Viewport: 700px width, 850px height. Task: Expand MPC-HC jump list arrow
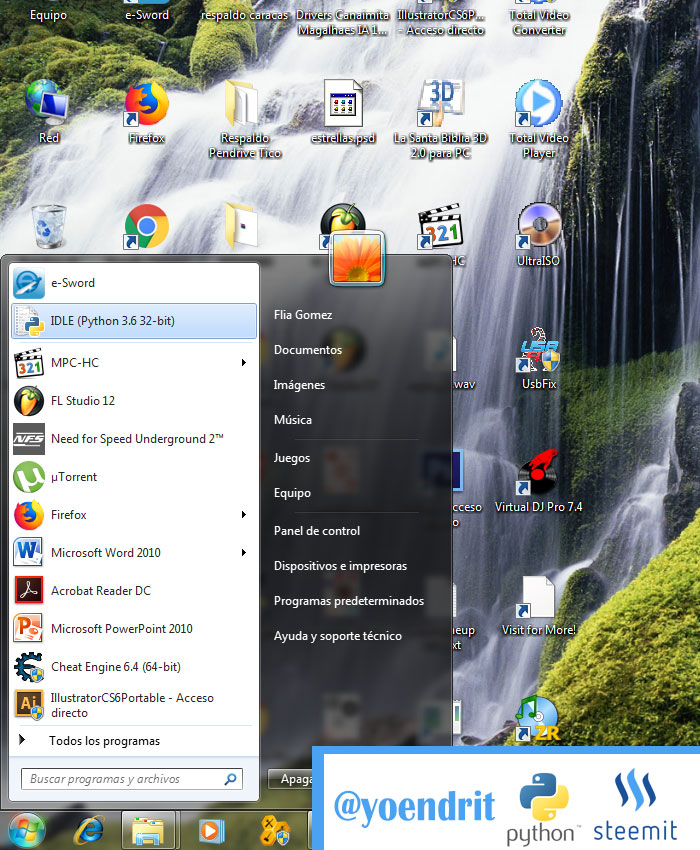pos(244,363)
